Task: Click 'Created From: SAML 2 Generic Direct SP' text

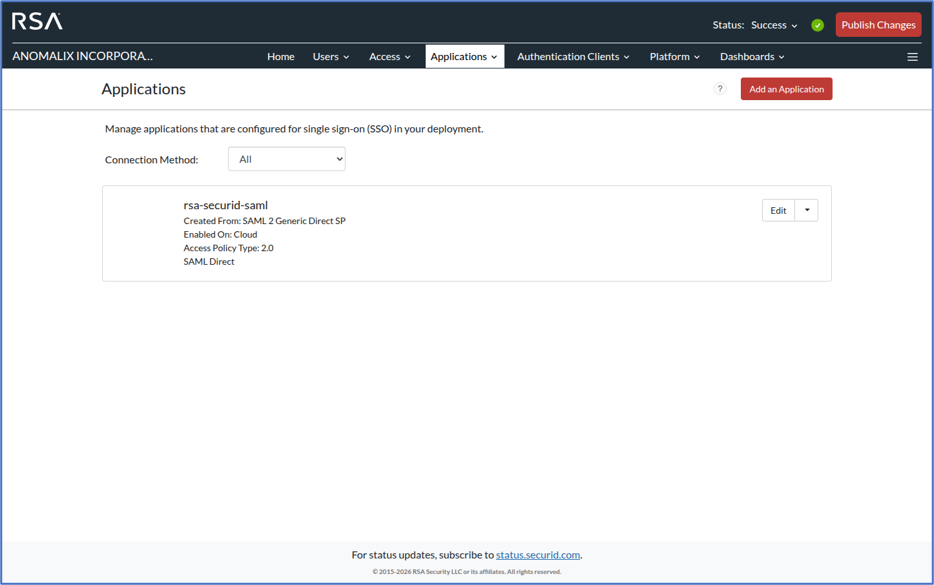Action: 264,220
